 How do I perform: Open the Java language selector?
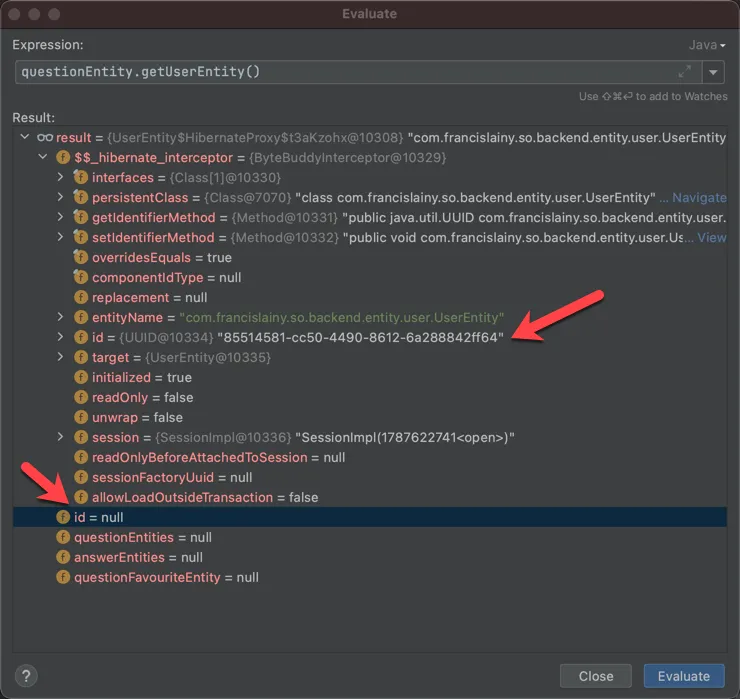pos(707,45)
